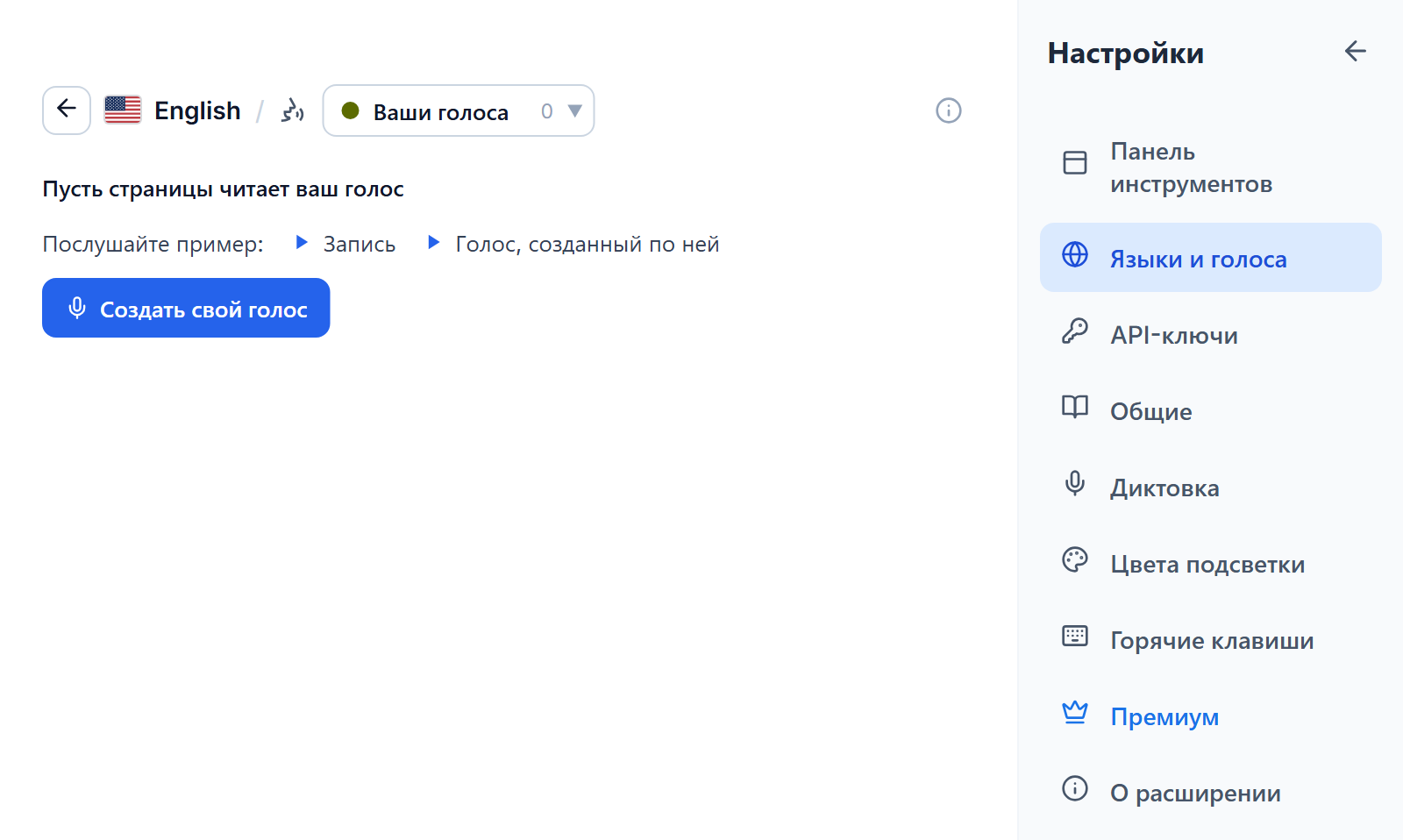Click the dropdown arrow in Ваши голоса
The width and height of the screenshot is (1403, 840).
pyautogui.click(x=575, y=111)
